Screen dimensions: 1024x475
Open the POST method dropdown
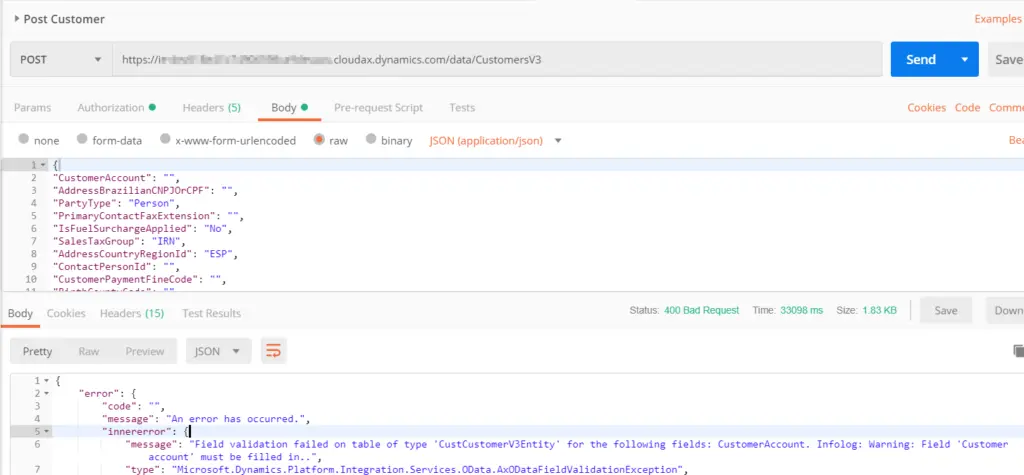[61, 59]
